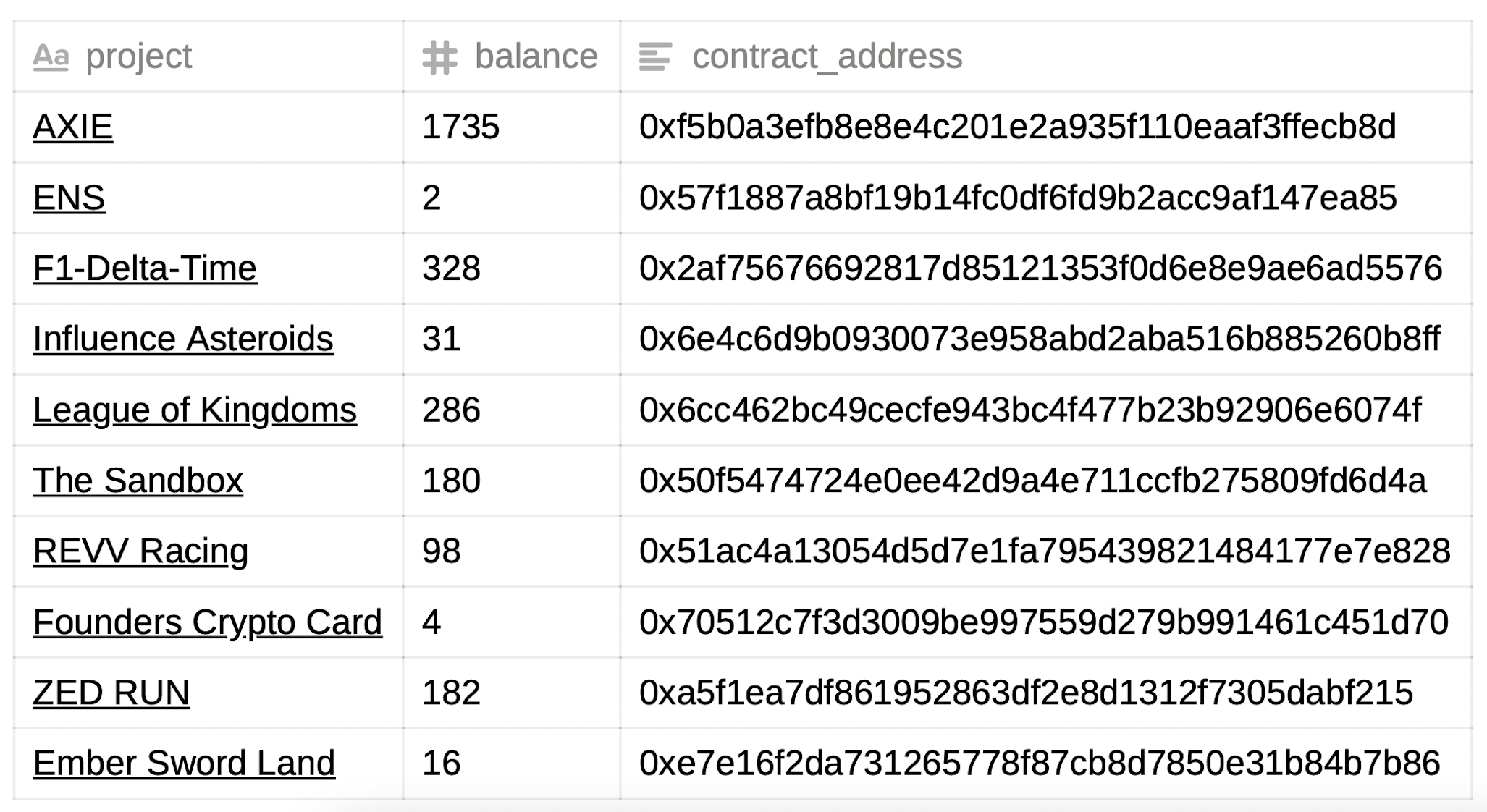Open the AXIE project link
Screen dimensions: 1487x812
[73, 127]
